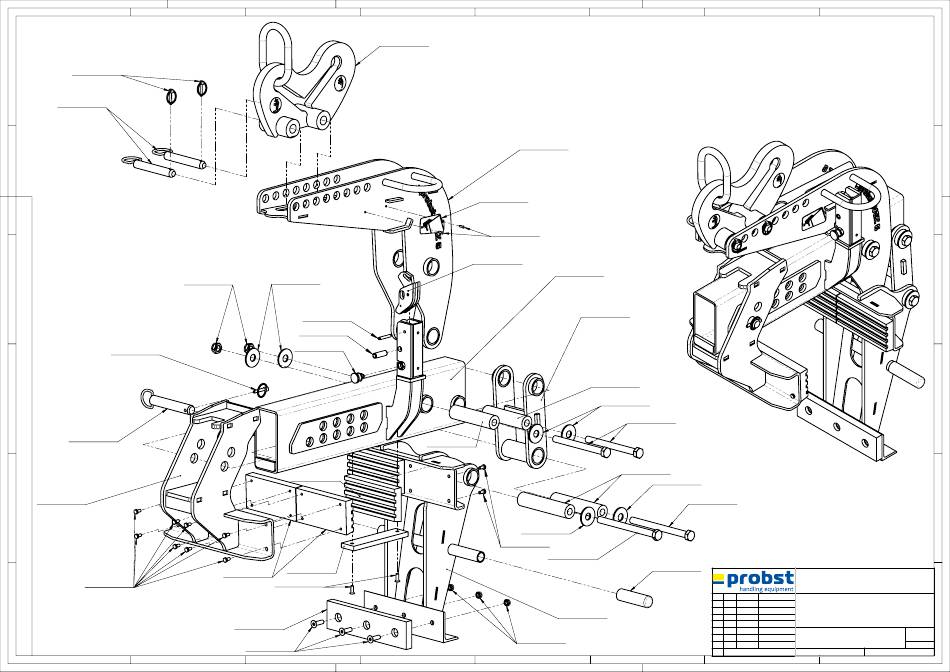Image resolution: width=950 pixels, height=672 pixels.
Task: Click the lifting shackle atop exploded view
Action: (300, 85)
